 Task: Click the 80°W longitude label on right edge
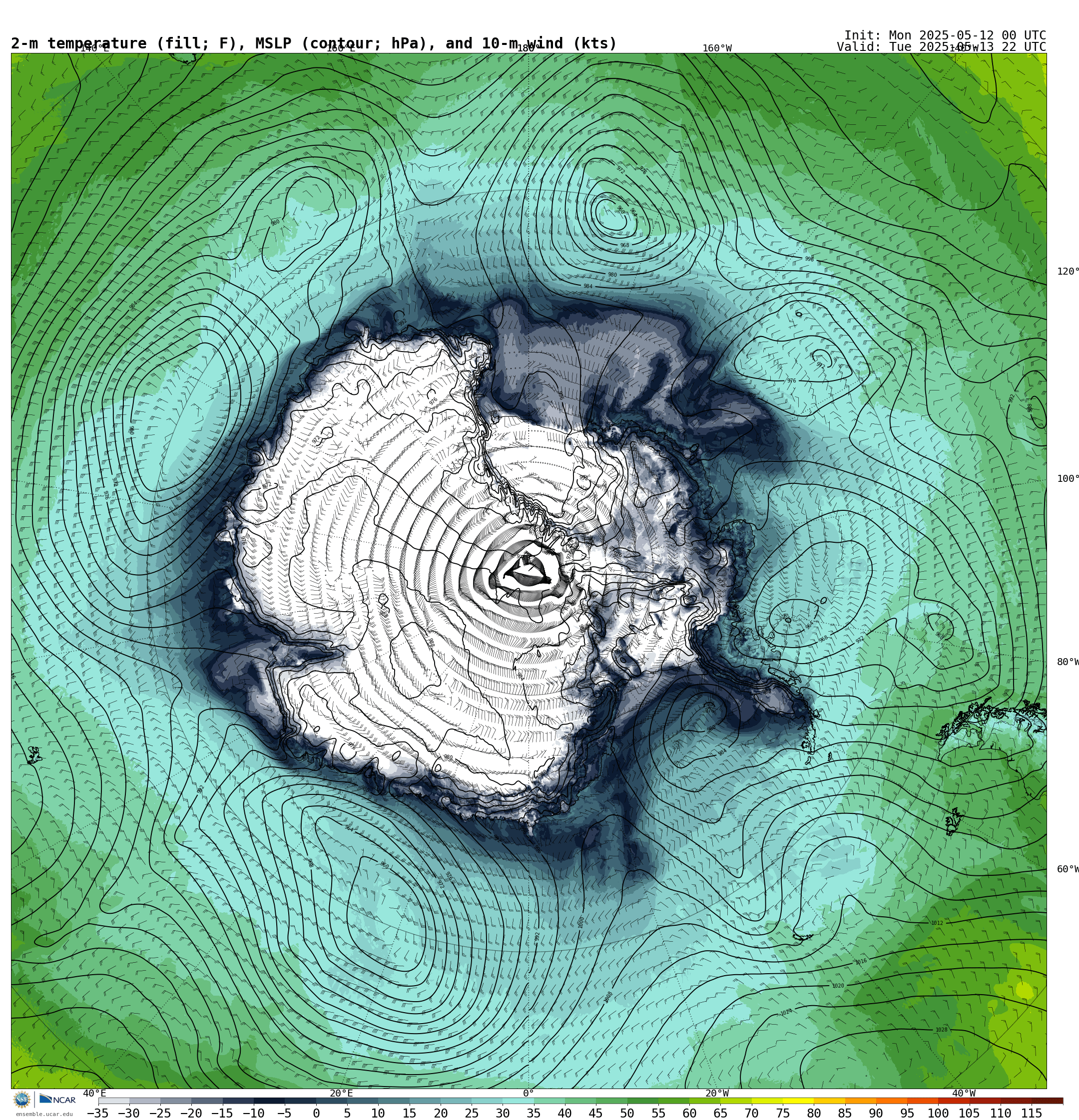point(1067,662)
